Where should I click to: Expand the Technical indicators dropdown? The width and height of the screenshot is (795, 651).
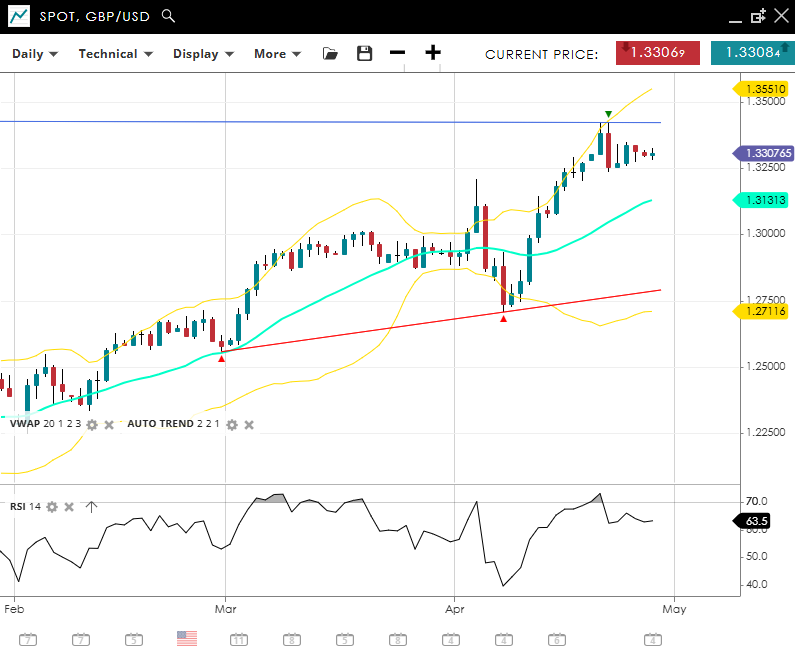[x=116, y=54]
